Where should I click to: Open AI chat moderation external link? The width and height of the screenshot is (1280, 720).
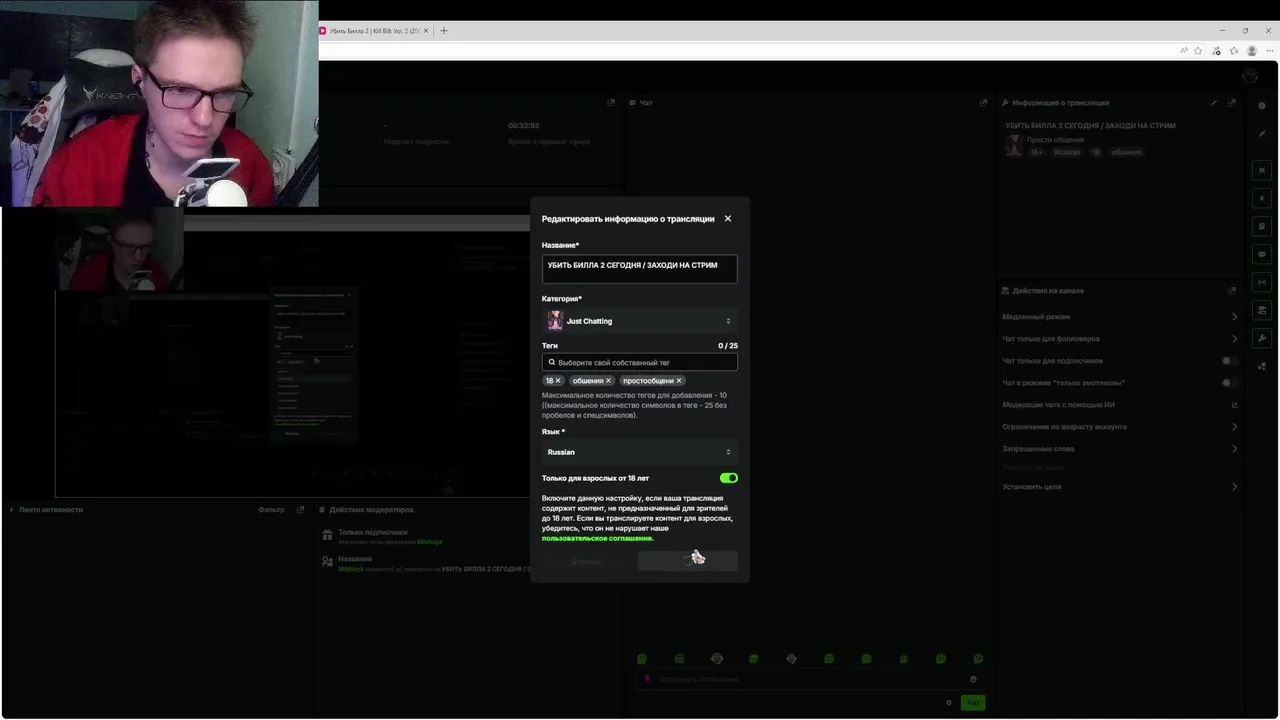[x=1234, y=405]
